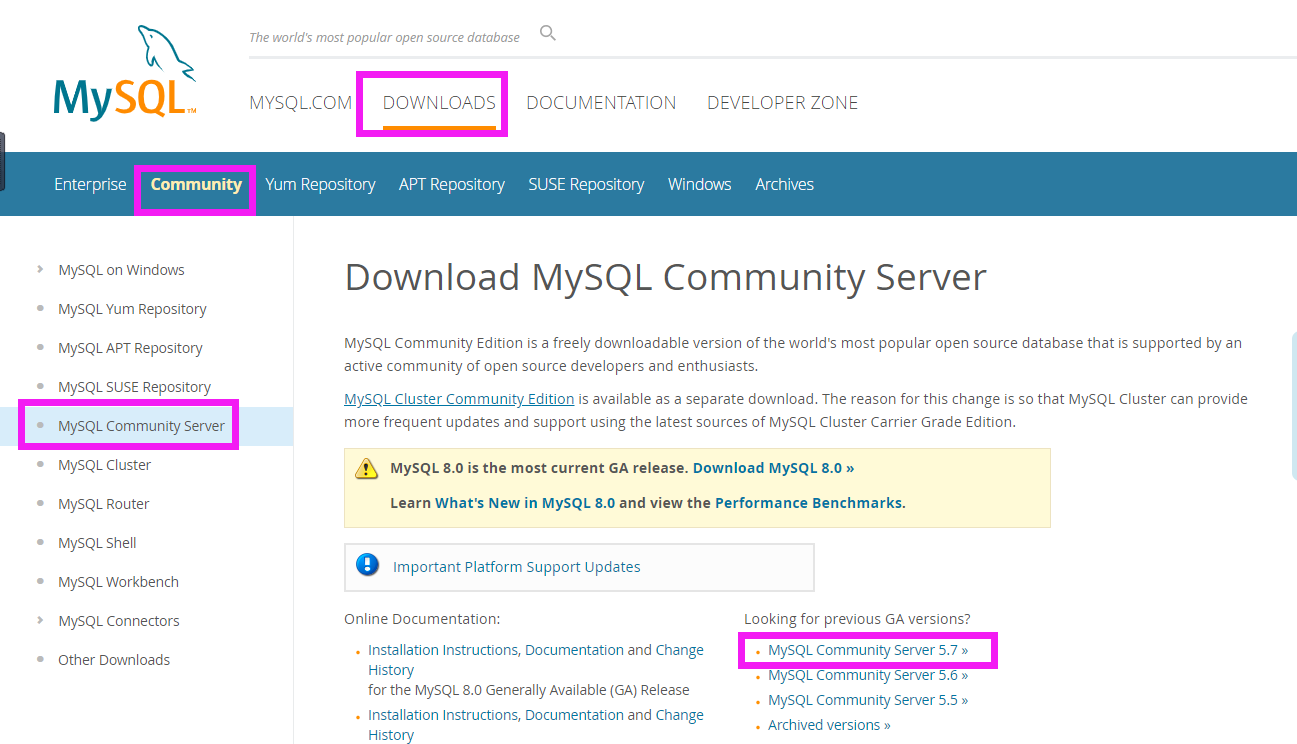Open MySQL Cluster in sidebar

pos(105,465)
